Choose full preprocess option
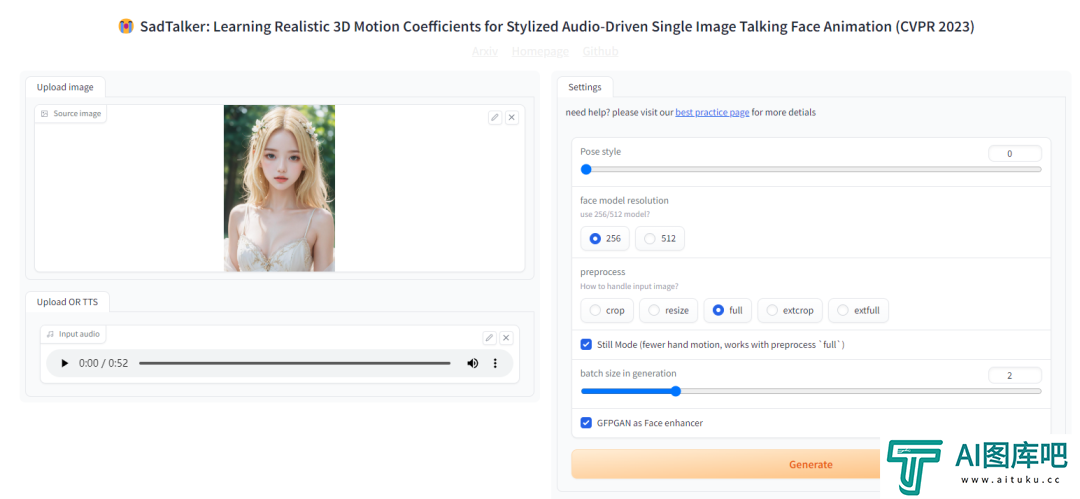1080x499 pixels. (728, 310)
